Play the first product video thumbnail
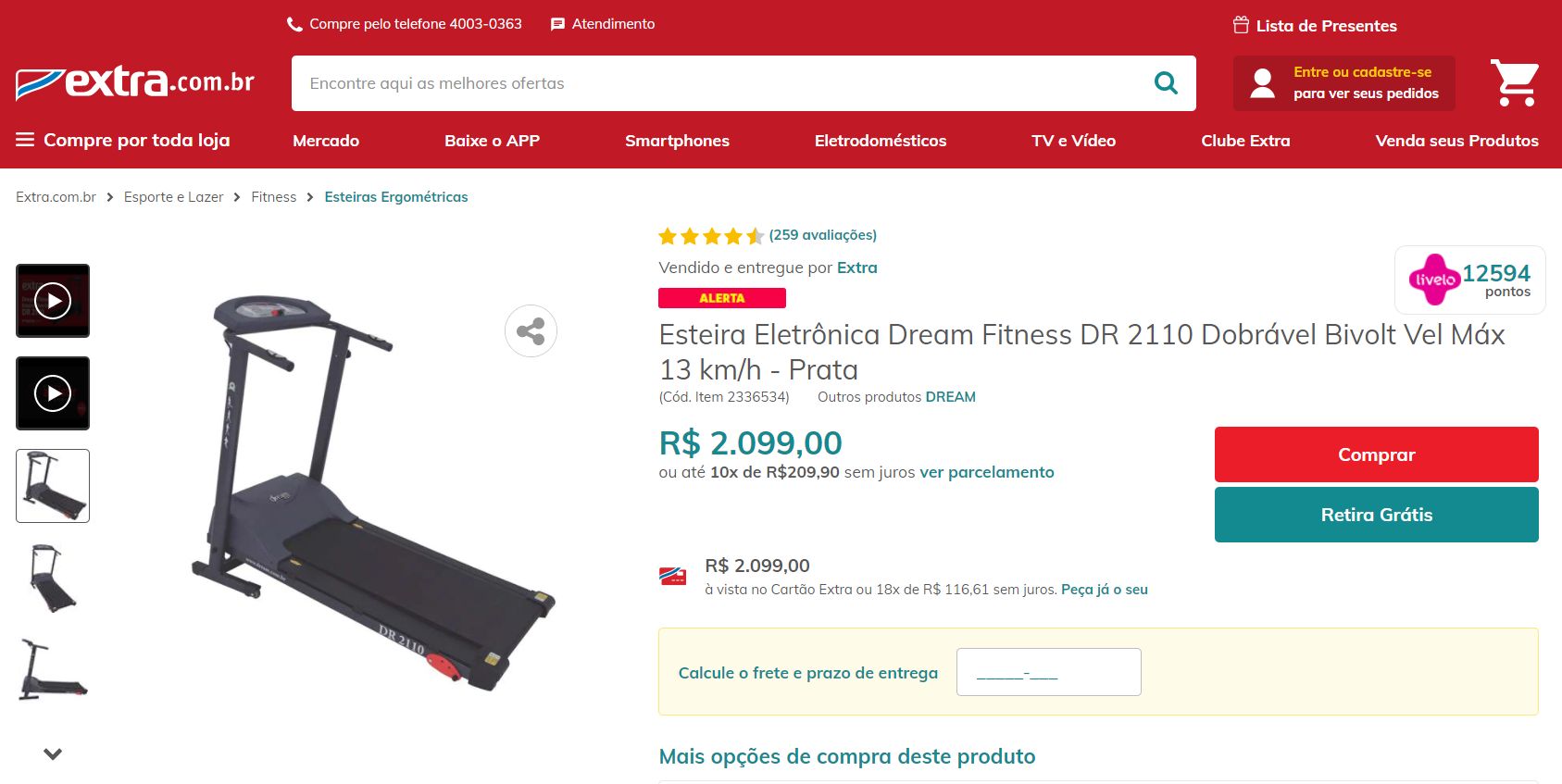The width and height of the screenshot is (1562, 784). 53,301
